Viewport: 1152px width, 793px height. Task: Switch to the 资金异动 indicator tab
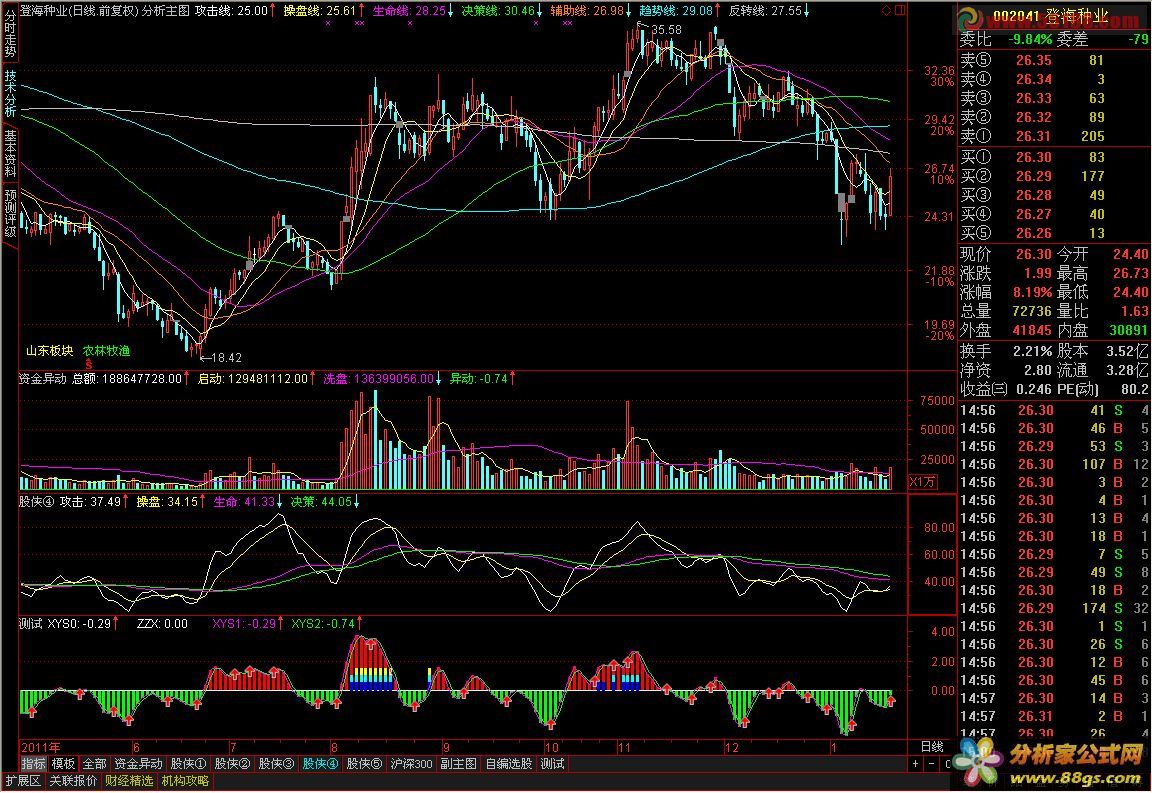(x=138, y=764)
